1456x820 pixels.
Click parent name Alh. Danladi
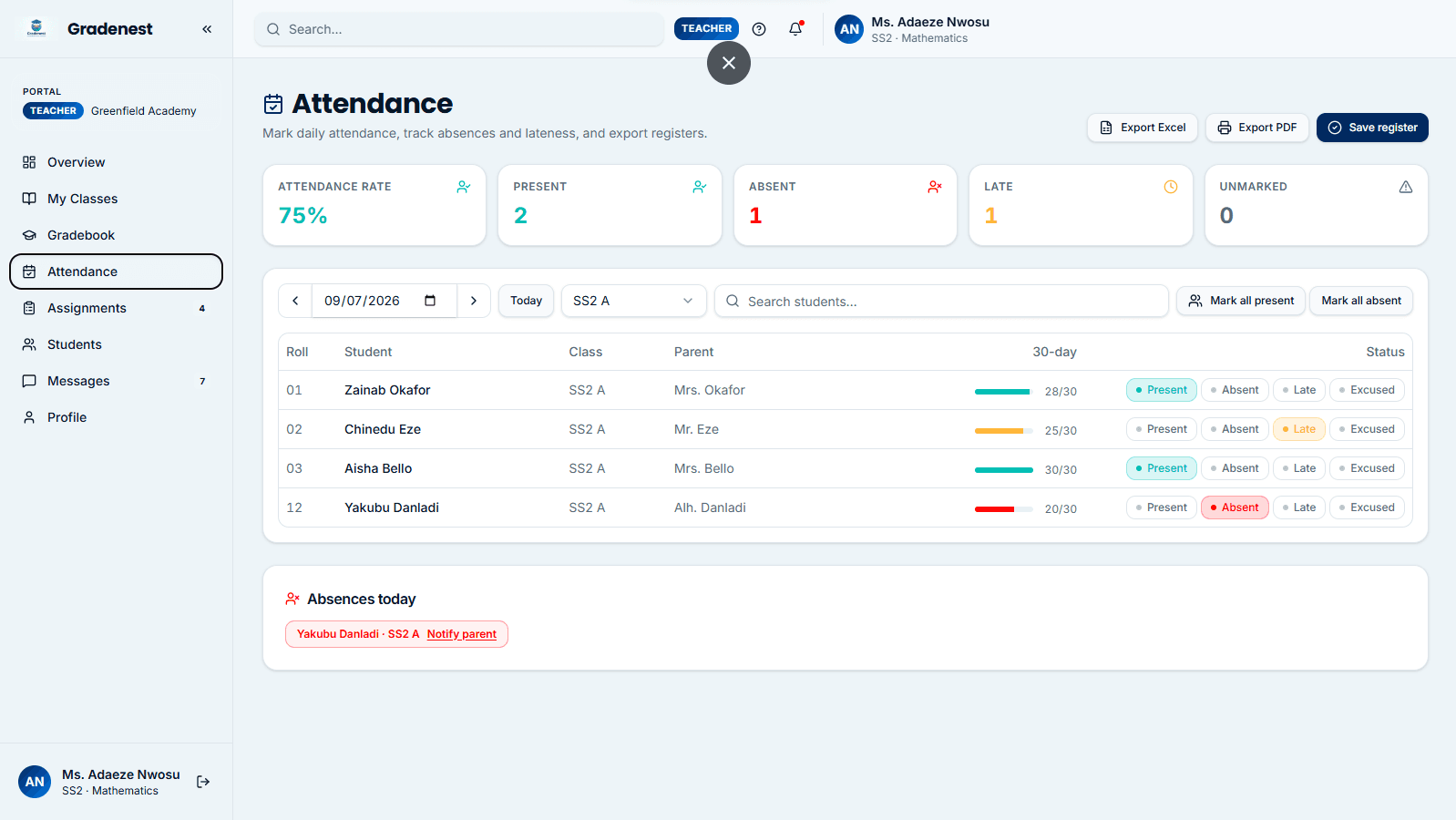click(x=710, y=507)
